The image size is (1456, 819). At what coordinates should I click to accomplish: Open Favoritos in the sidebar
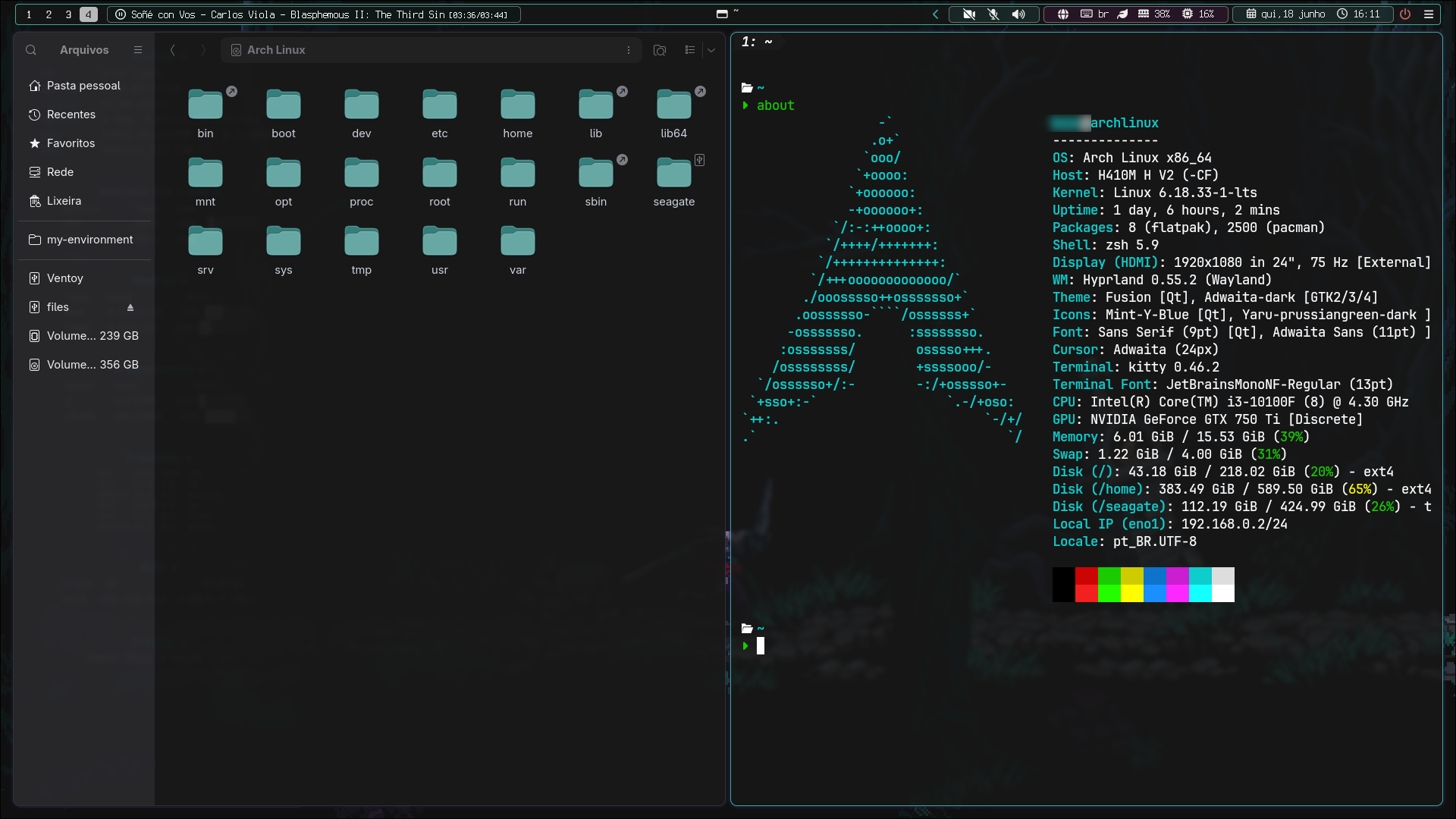click(85, 143)
